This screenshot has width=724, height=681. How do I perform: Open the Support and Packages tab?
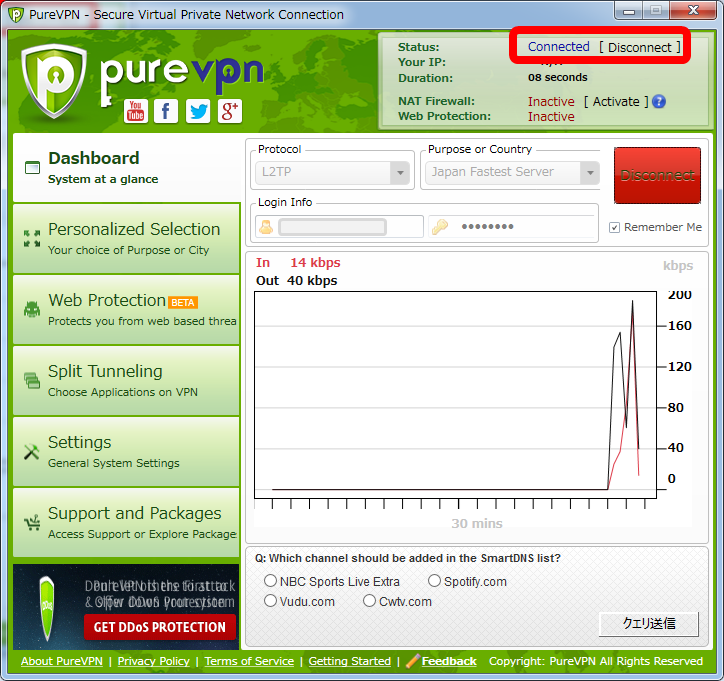pyautogui.click(x=127, y=523)
